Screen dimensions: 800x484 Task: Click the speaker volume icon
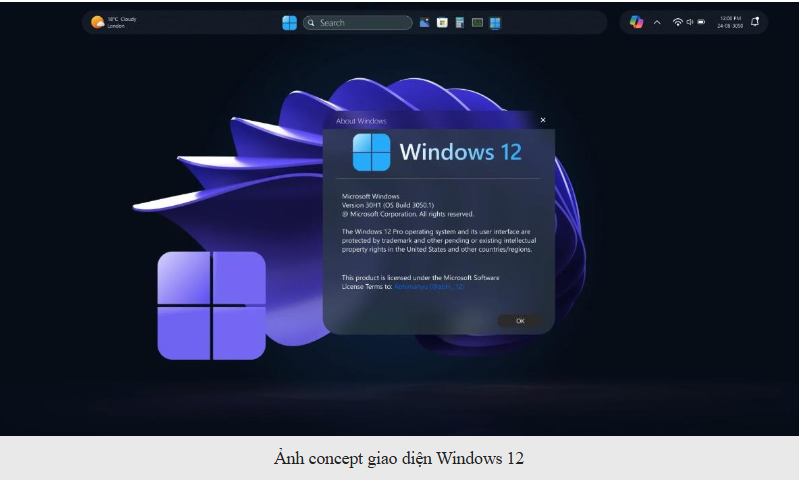689,22
